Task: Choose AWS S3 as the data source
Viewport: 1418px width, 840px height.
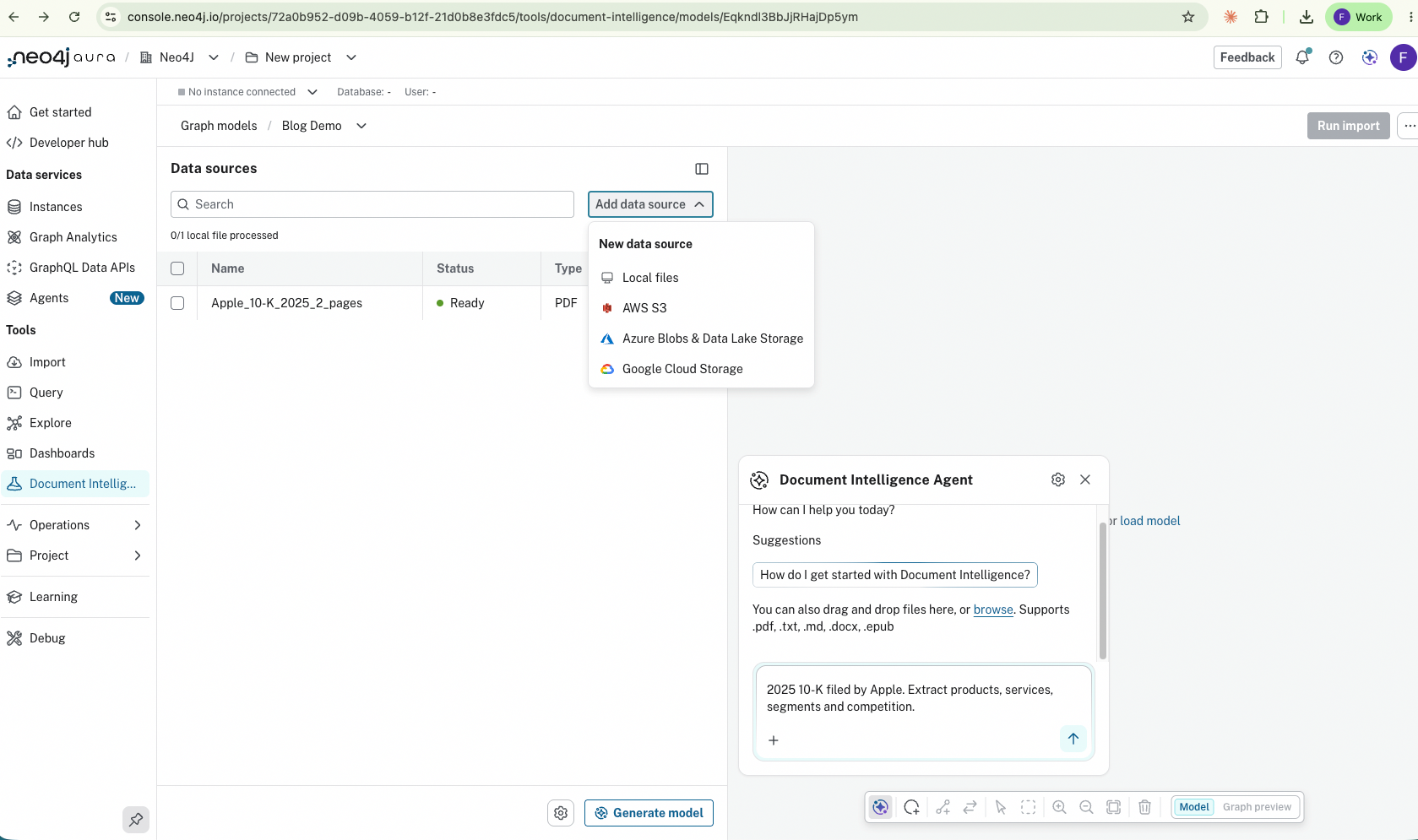Action: tap(701, 308)
